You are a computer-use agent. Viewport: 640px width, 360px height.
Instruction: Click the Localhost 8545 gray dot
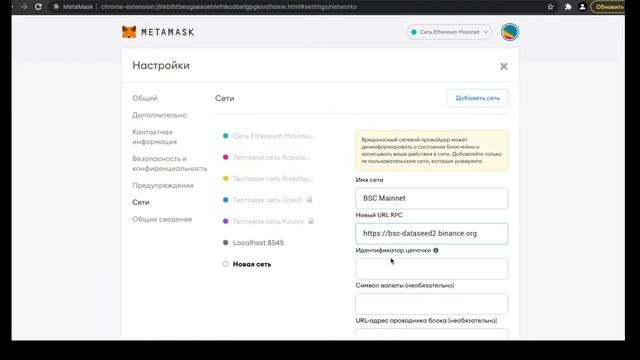(x=225, y=242)
